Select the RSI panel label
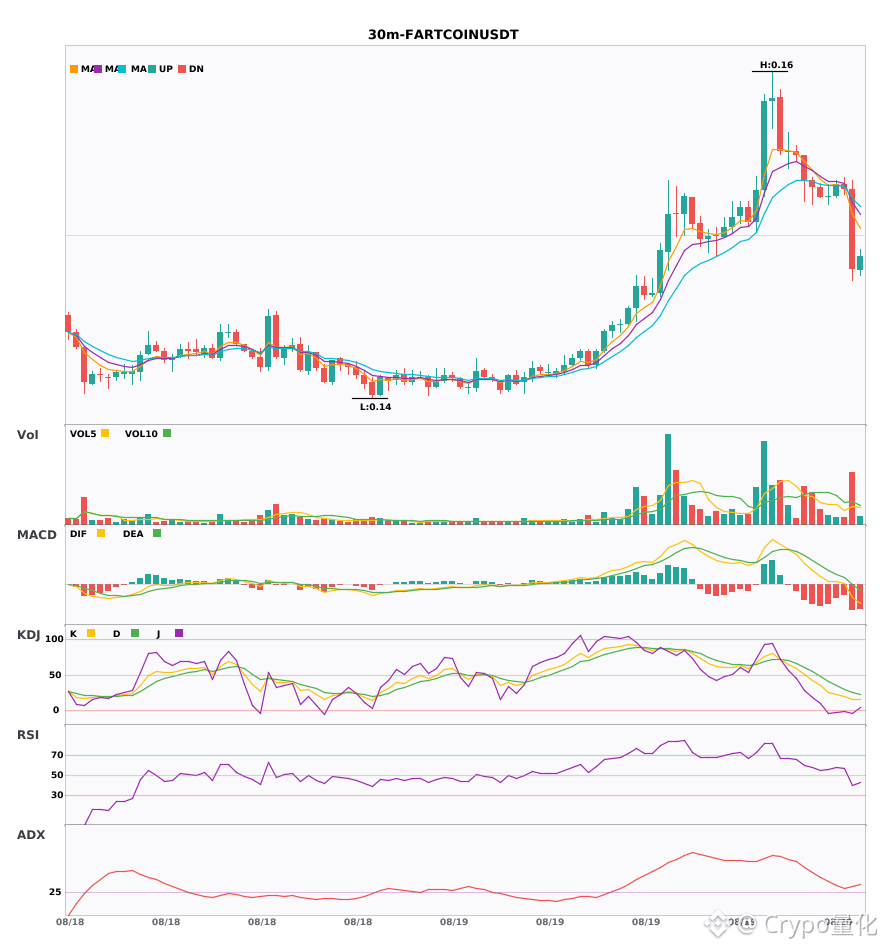The width and height of the screenshot is (885, 950). (27, 734)
